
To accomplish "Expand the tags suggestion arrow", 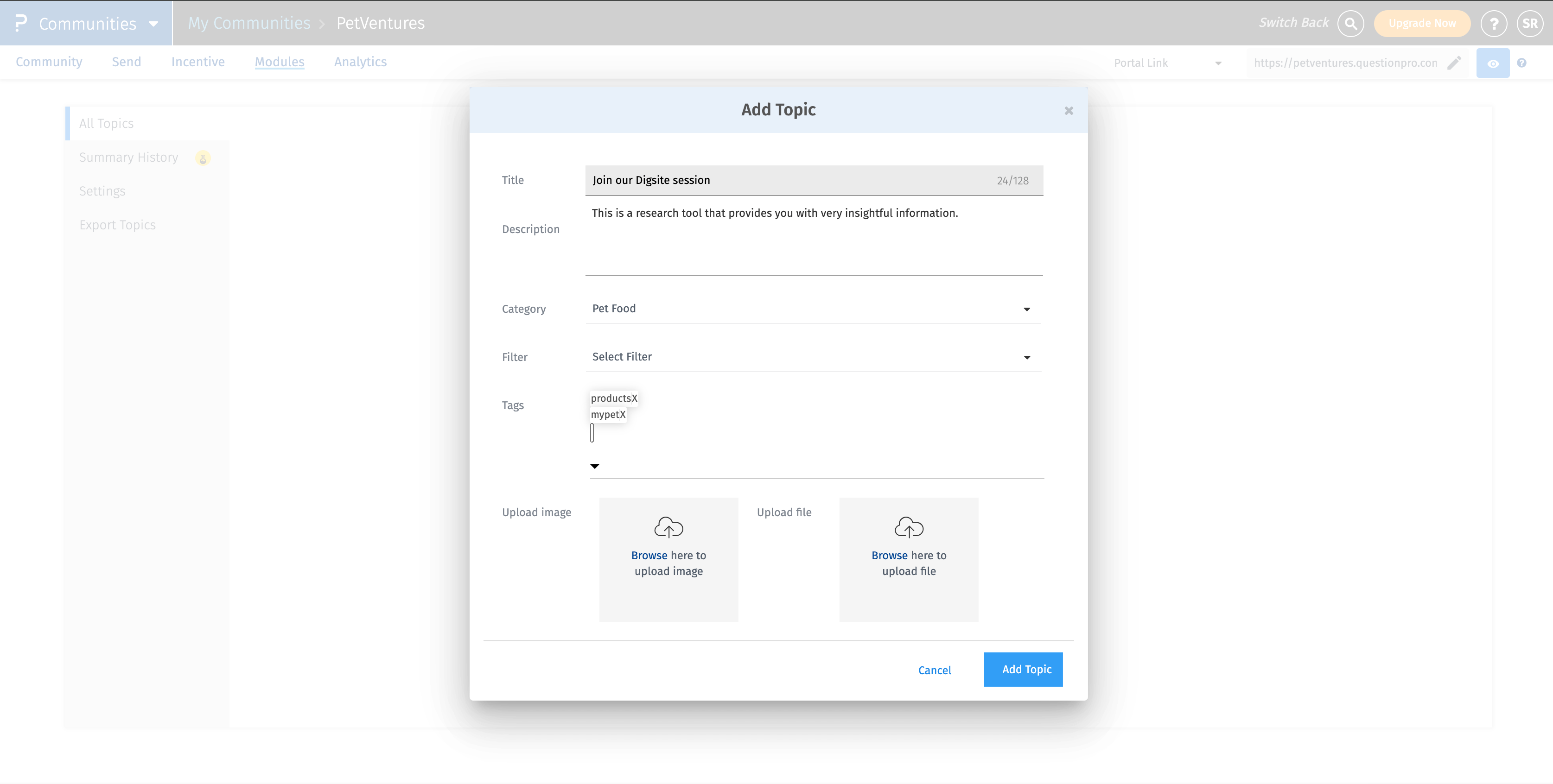I will (x=594, y=466).
